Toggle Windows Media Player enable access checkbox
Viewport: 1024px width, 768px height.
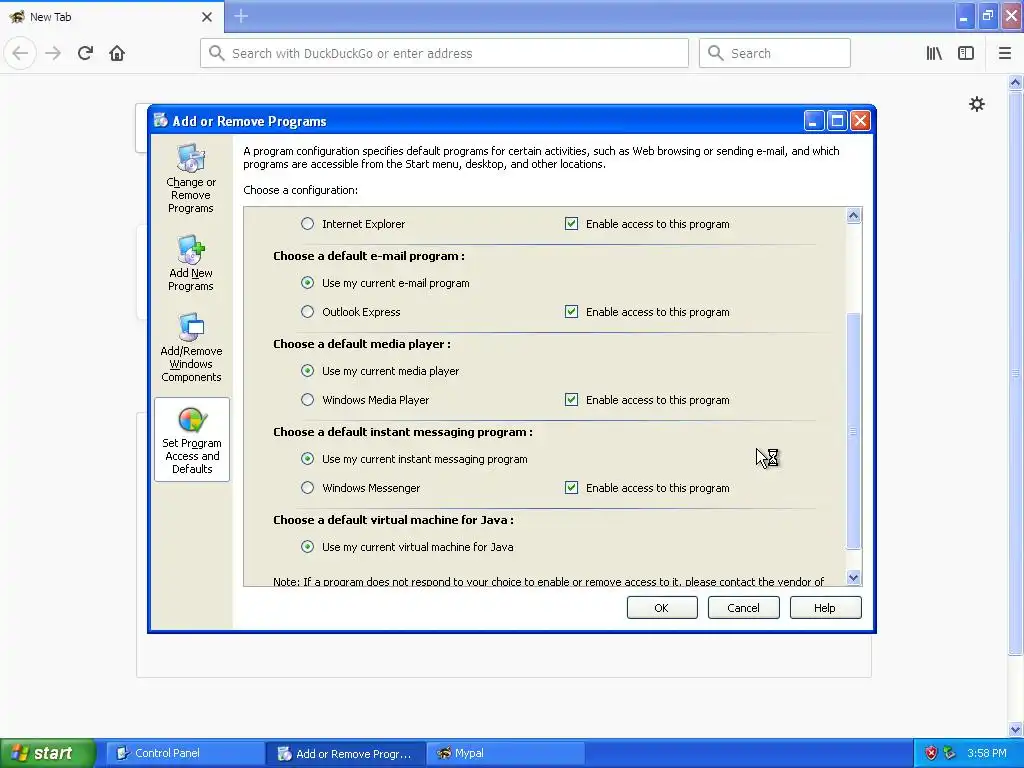tap(571, 400)
